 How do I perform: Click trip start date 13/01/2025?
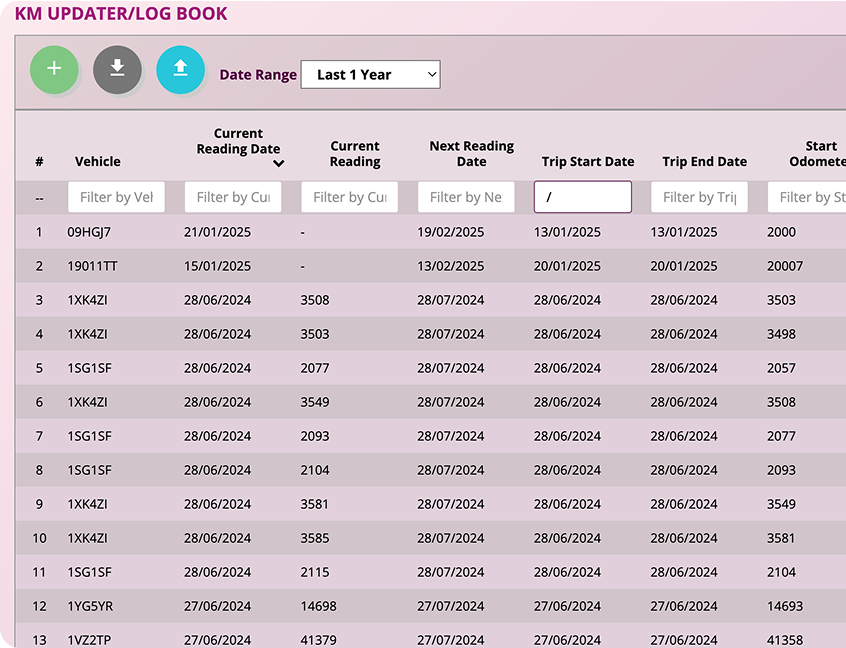567,232
